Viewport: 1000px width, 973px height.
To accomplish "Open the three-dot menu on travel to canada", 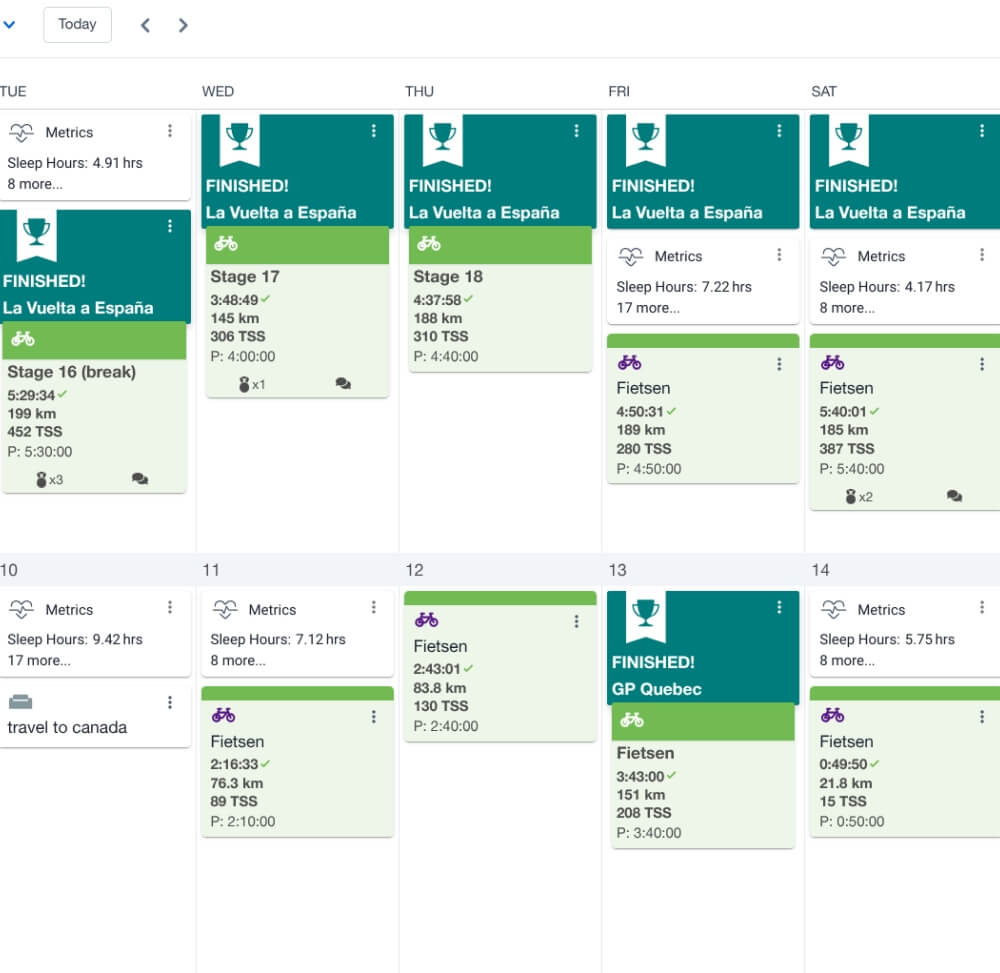I will (x=170, y=702).
